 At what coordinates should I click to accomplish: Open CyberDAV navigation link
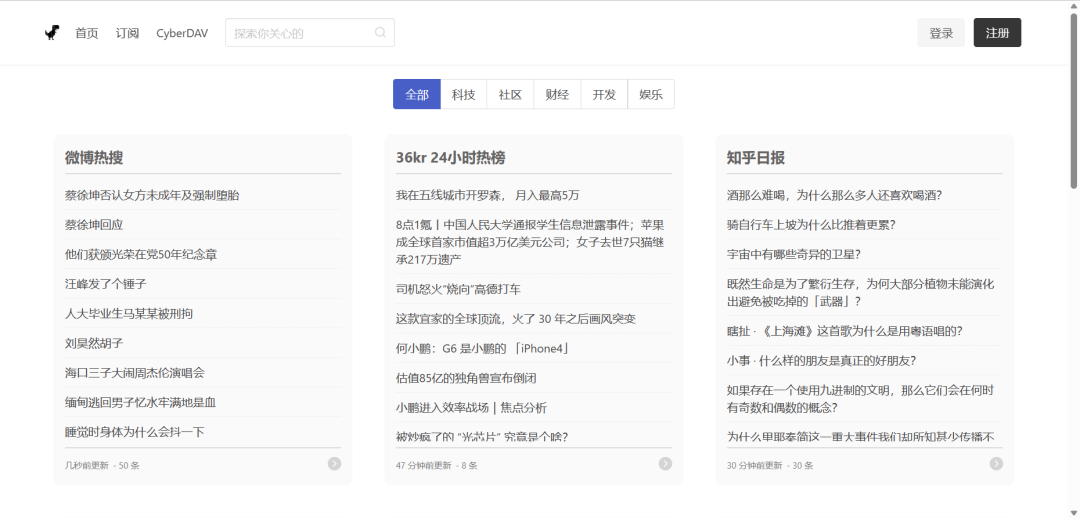pos(182,33)
